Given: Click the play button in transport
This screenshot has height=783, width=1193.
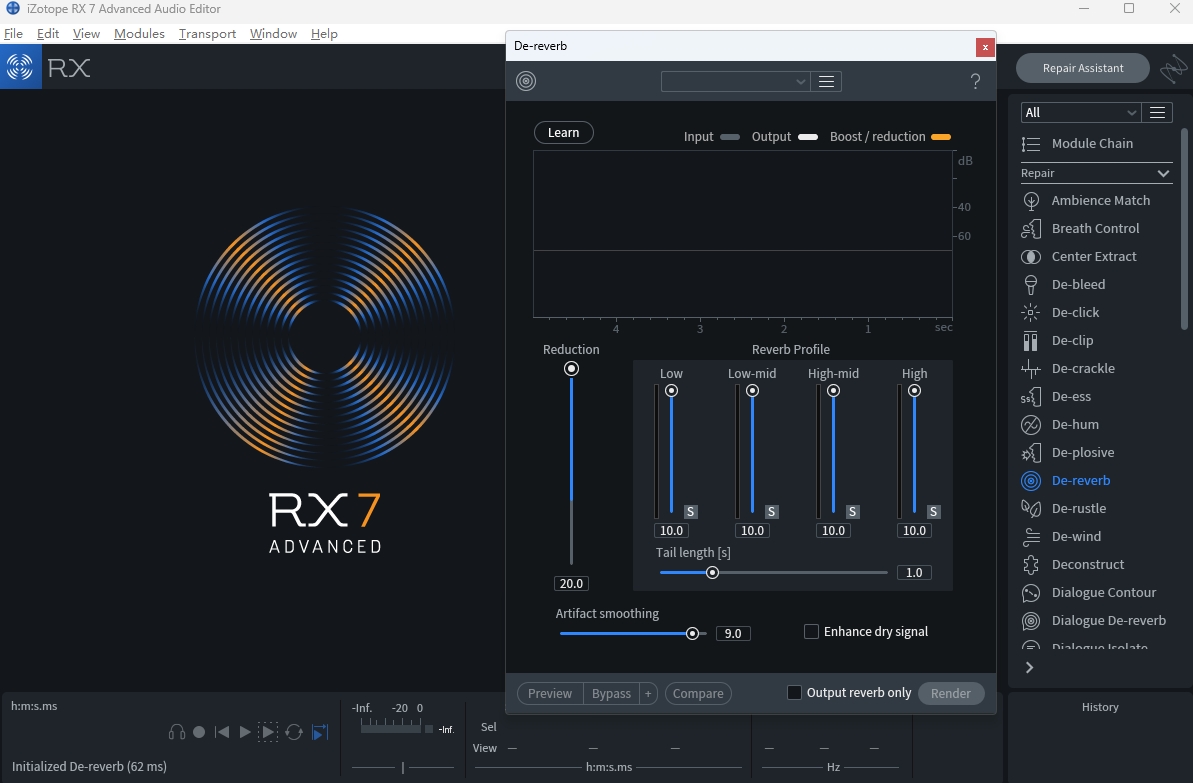Looking at the screenshot, I should coord(245,732).
